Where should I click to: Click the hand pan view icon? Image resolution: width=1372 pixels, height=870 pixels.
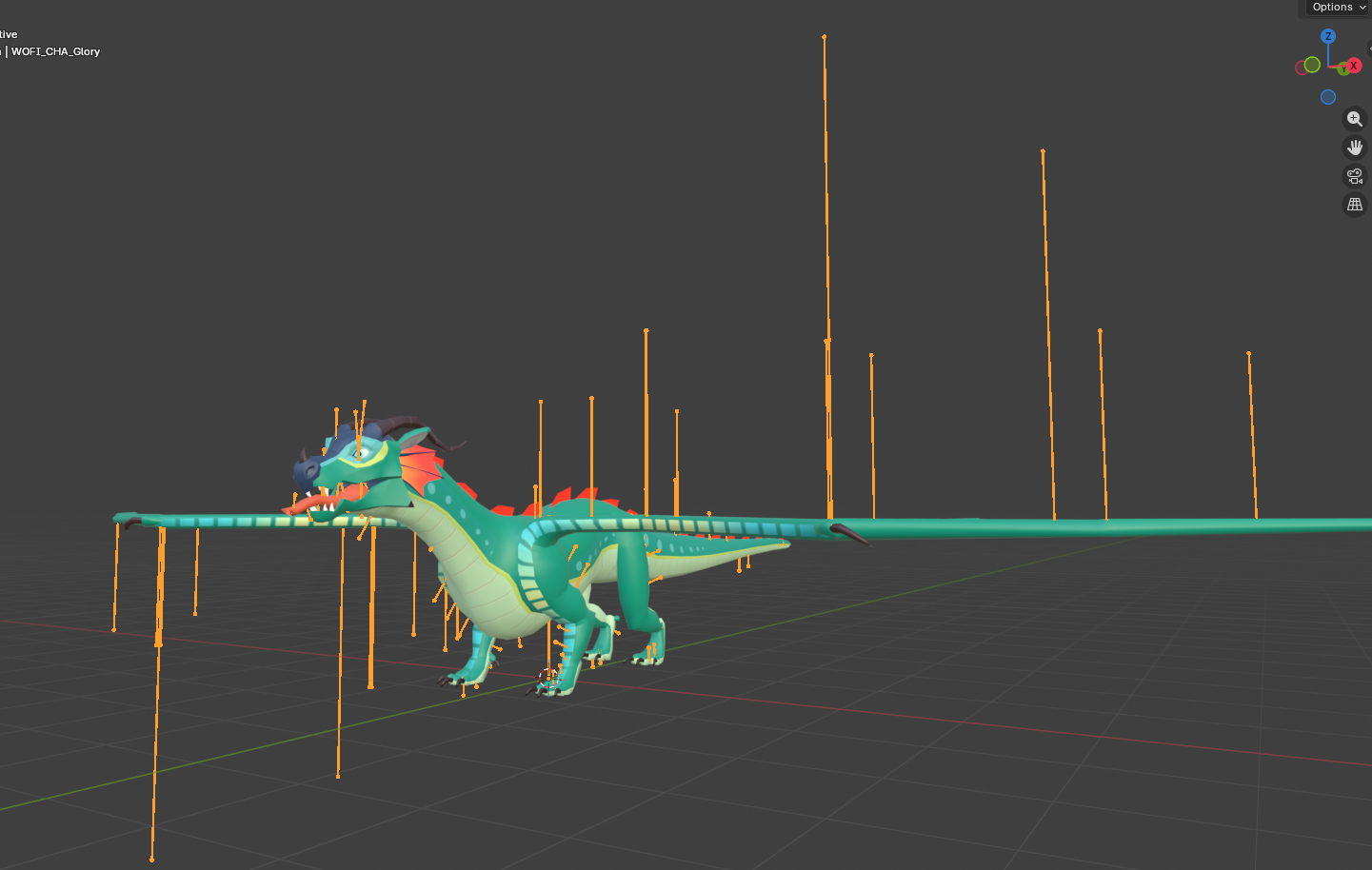pyautogui.click(x=1355, y=148)
